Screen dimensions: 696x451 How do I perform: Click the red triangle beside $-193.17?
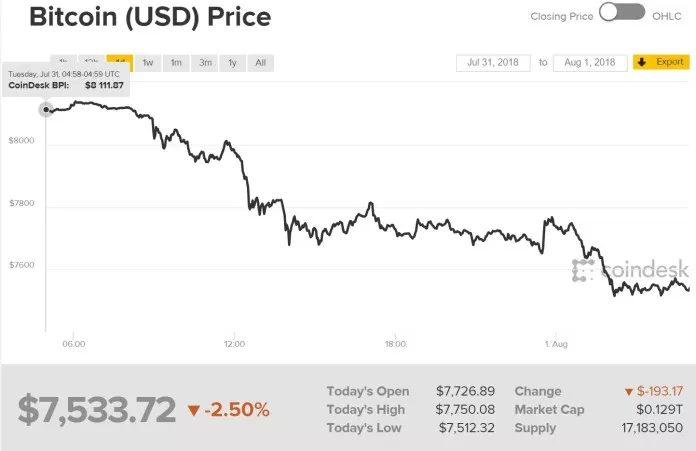(628, 391)
